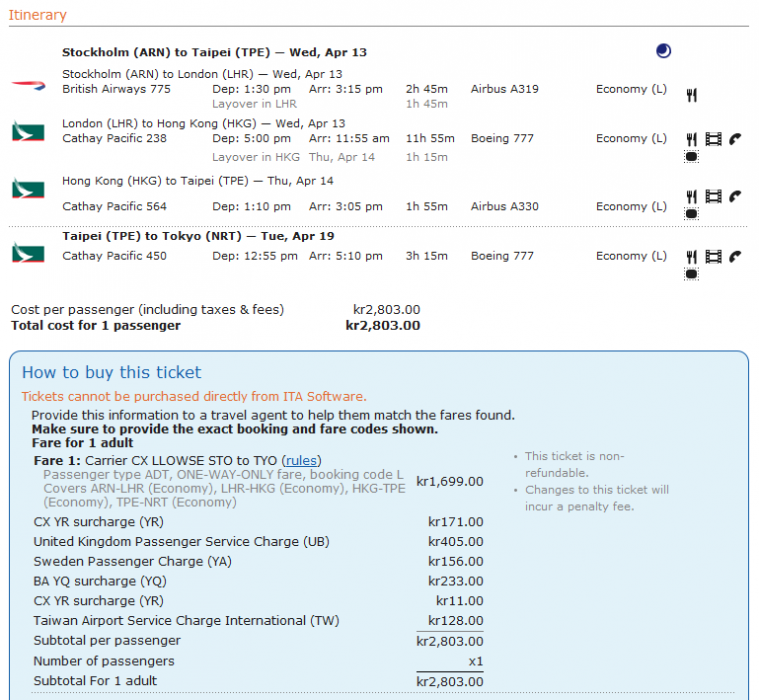Click the overnight moon icon for Stockholm–Taipei
This screenshot has height=700, width=759.
click(663, 51)
